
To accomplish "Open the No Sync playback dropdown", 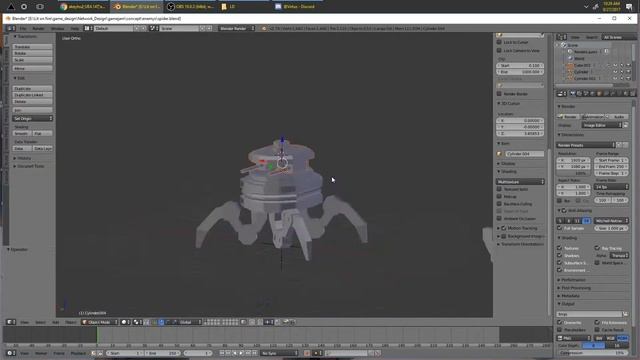I will click(x=280, y=353).
